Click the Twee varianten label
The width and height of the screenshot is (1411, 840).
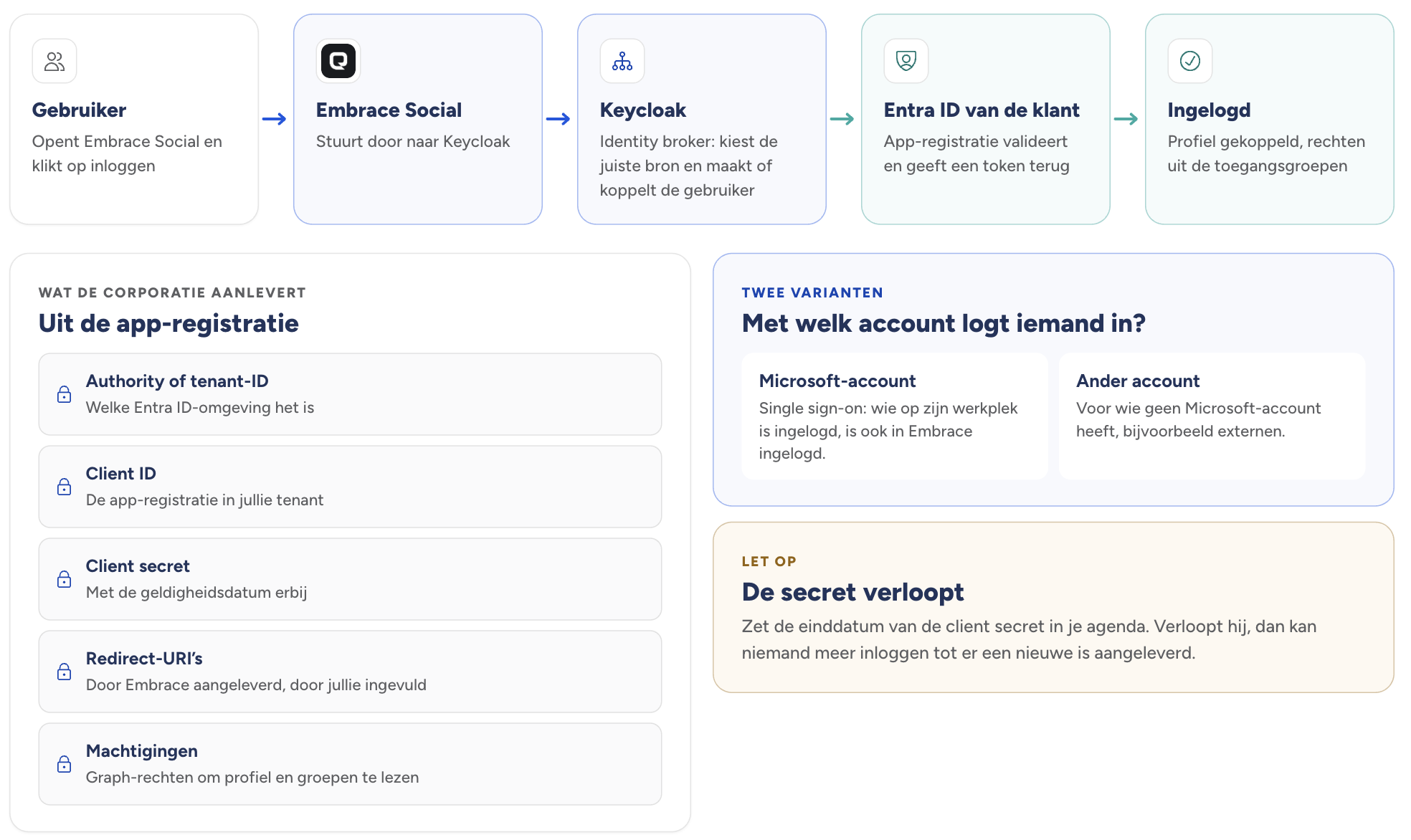coord(812,292)
